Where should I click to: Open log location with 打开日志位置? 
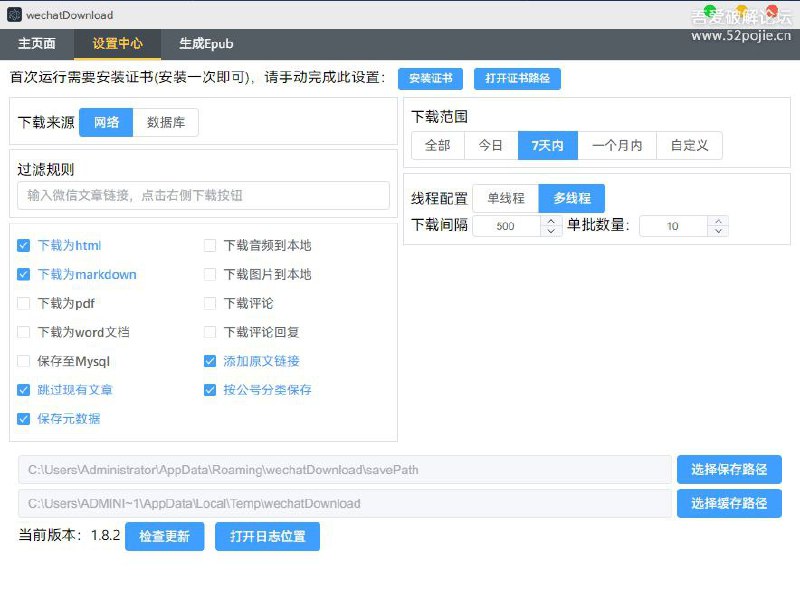click(267, 536)
